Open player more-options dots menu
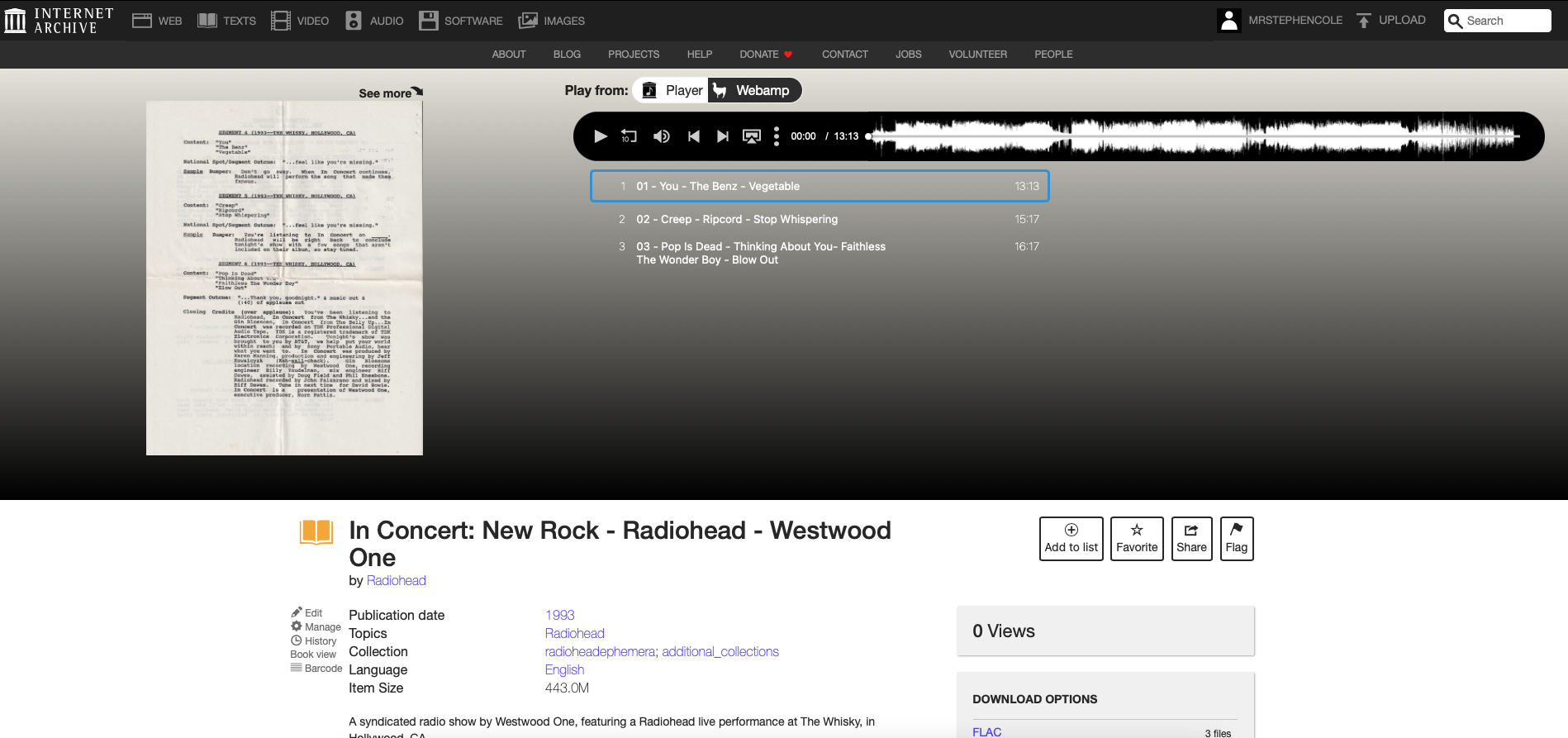 point(777,136)
